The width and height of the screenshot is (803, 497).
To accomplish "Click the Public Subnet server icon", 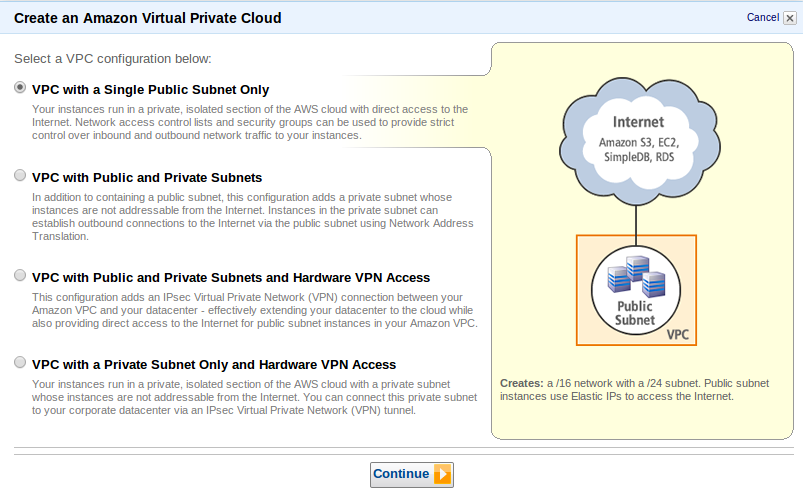I will coord(636,277).
